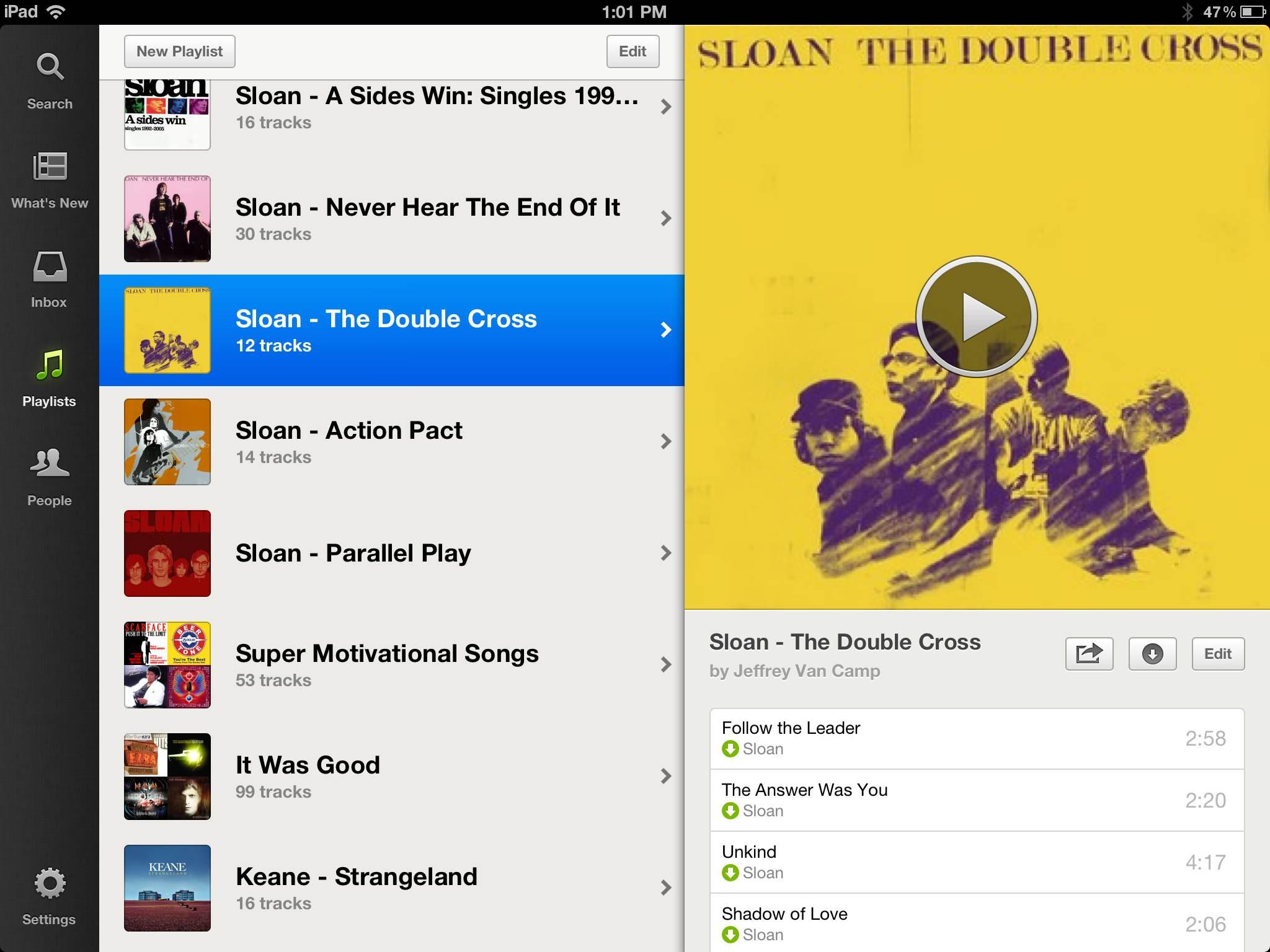
Task: Select Keane - Strangeland playlist
Action: coord(391,886)
